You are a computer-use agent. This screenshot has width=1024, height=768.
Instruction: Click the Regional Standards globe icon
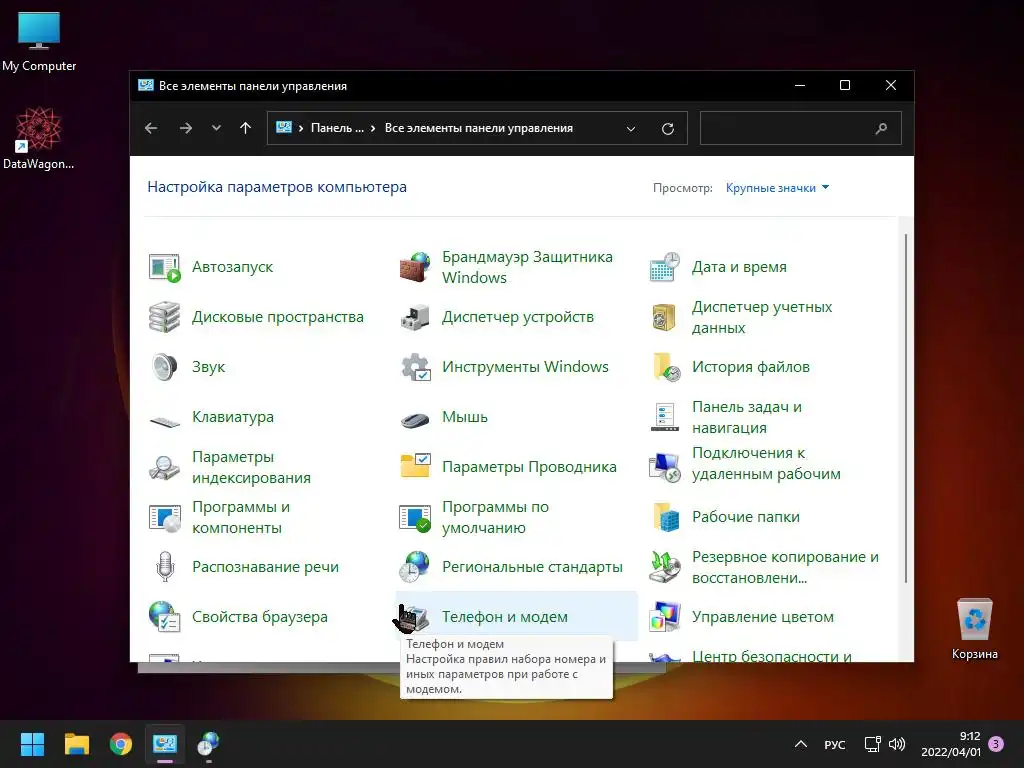point(415,567)
